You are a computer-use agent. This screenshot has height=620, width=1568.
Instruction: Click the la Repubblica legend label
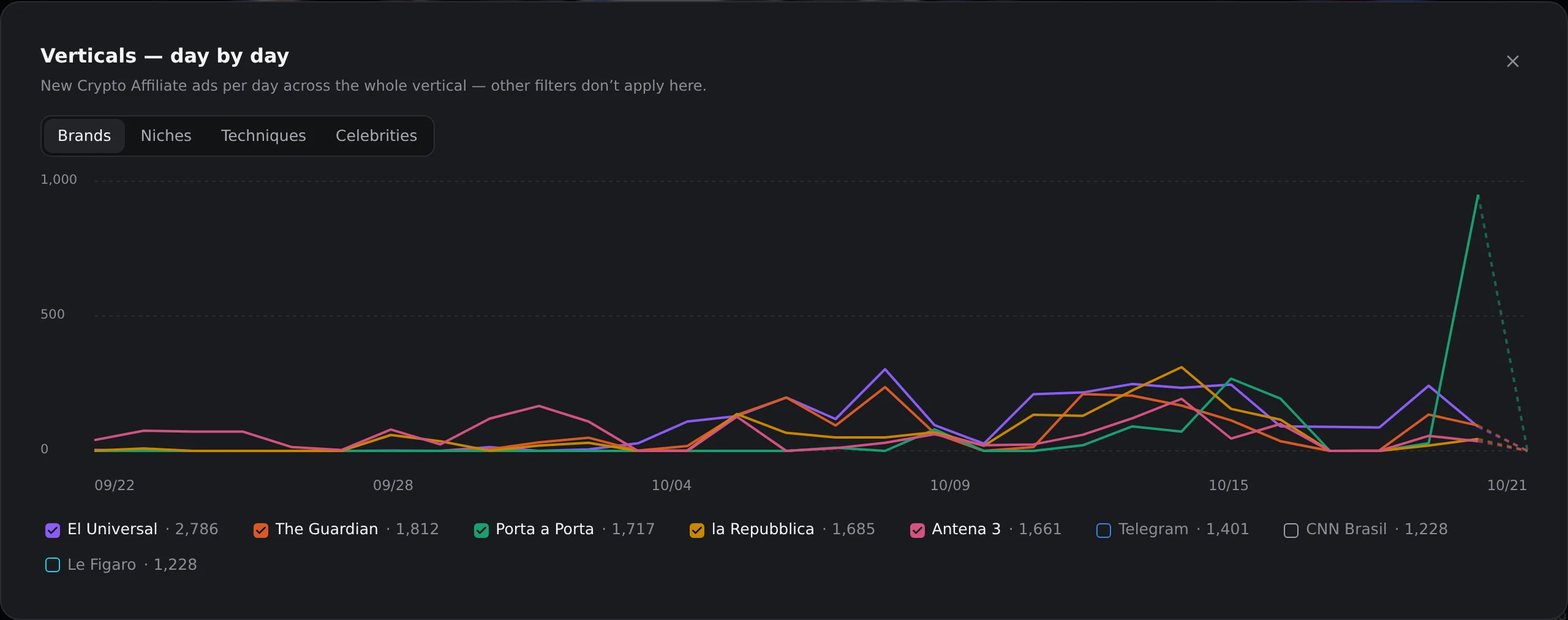click(763, 529)
